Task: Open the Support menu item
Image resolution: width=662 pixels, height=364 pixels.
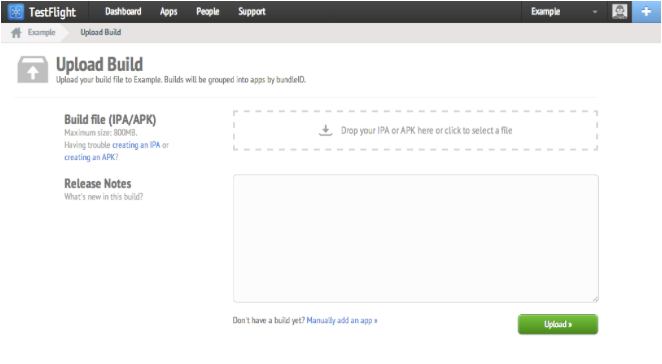Action: click(252, 11)
